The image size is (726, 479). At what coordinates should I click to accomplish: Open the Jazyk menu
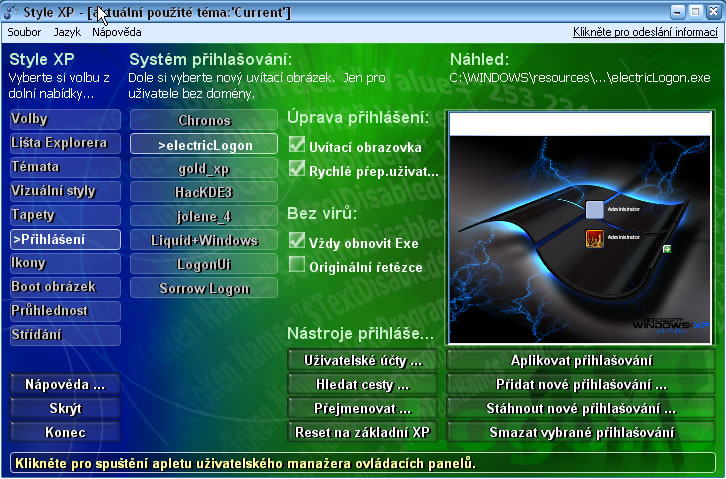point(67,32)
